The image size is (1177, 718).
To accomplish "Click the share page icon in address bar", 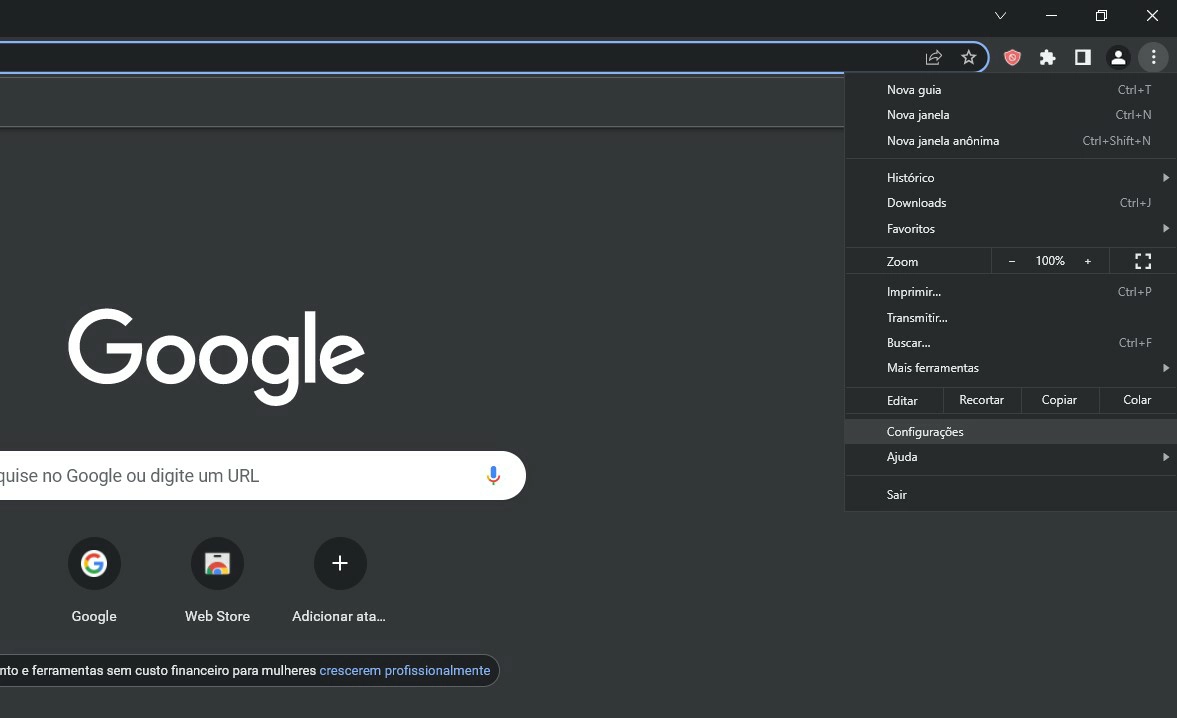I will pyautogui.click(x=933, y=57).
